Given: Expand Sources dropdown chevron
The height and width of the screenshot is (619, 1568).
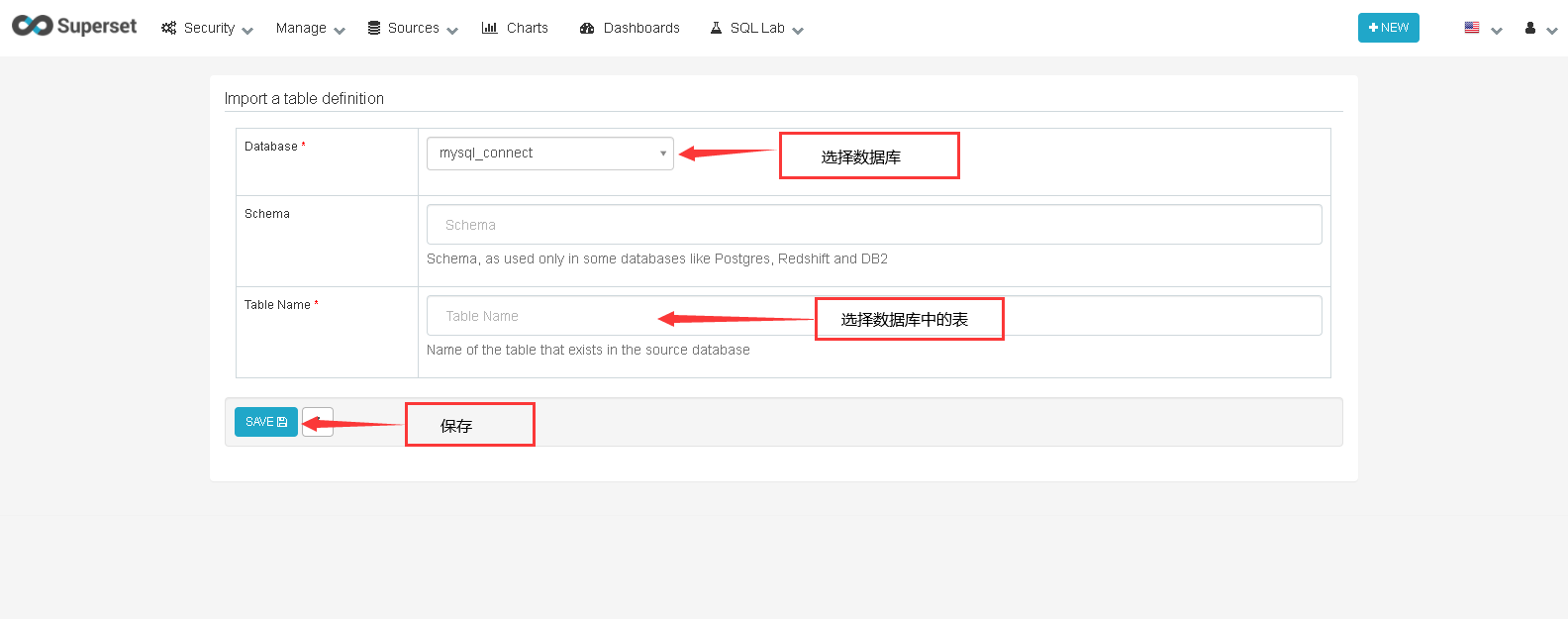Looking at the screenshot, I should (452, 31).
